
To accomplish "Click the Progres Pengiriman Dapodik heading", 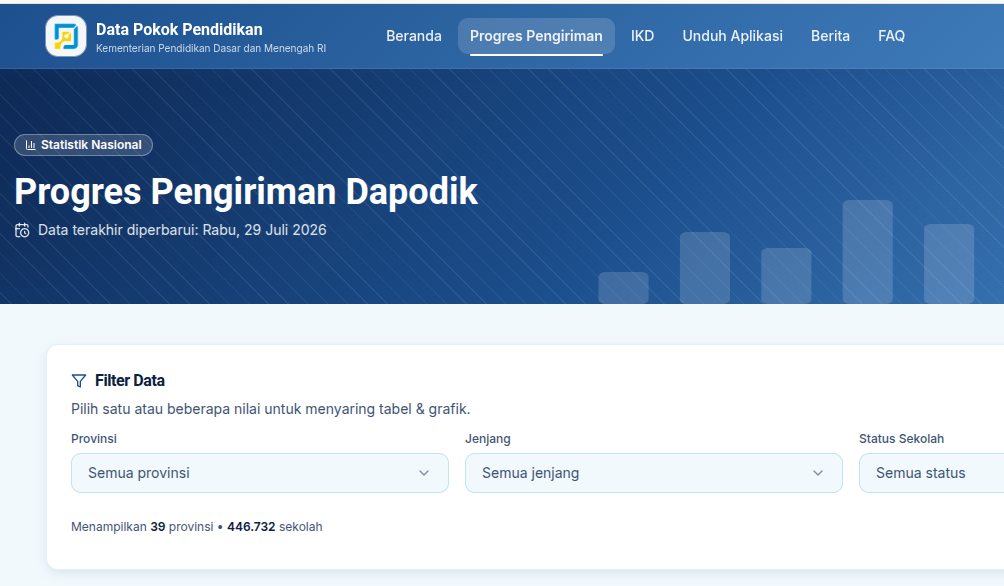I will [246, 191].
